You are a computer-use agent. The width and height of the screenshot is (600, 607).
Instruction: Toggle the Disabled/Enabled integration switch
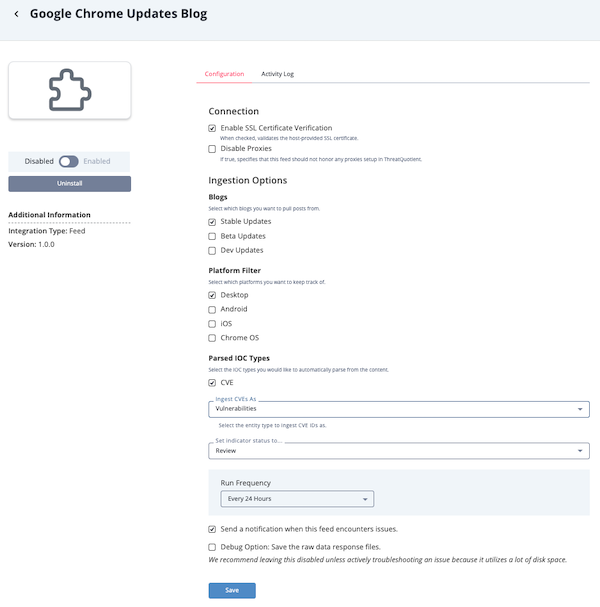click(x=69, y=161)
